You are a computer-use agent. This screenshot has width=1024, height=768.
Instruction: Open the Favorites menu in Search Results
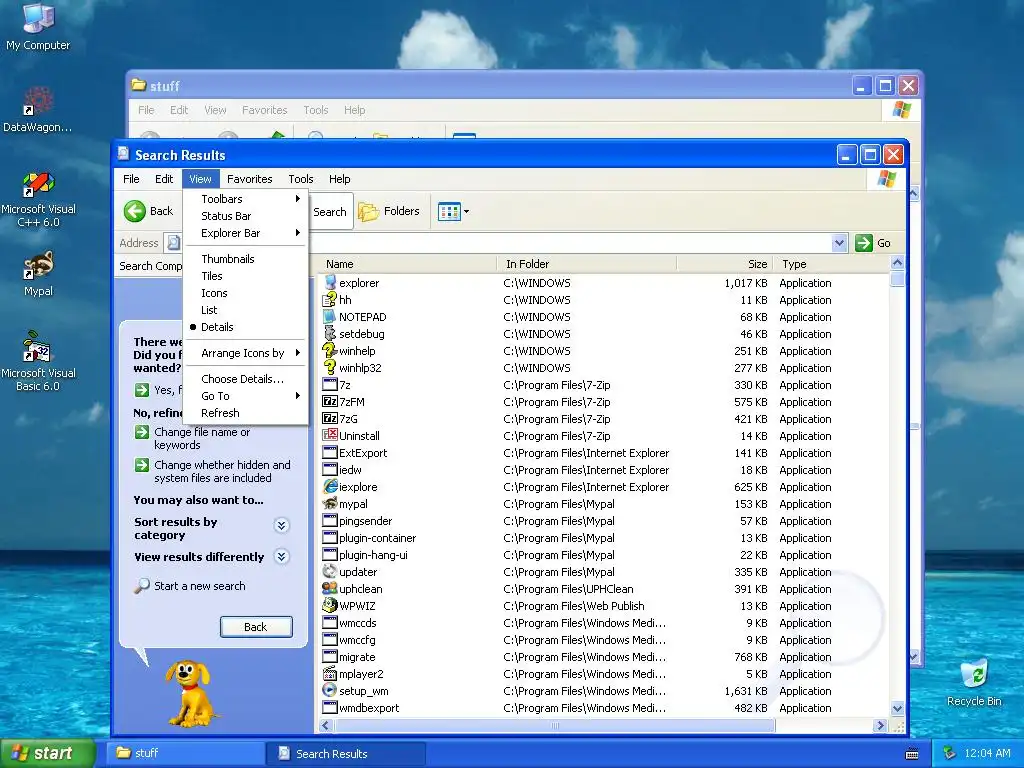click(x=249, y=179)
